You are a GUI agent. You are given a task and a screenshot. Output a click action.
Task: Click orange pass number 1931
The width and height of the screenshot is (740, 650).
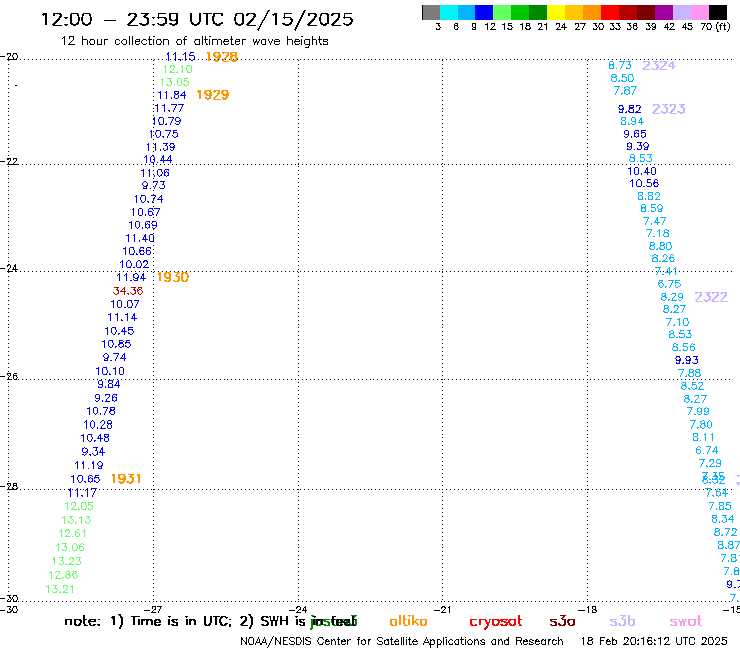(126, 479)
